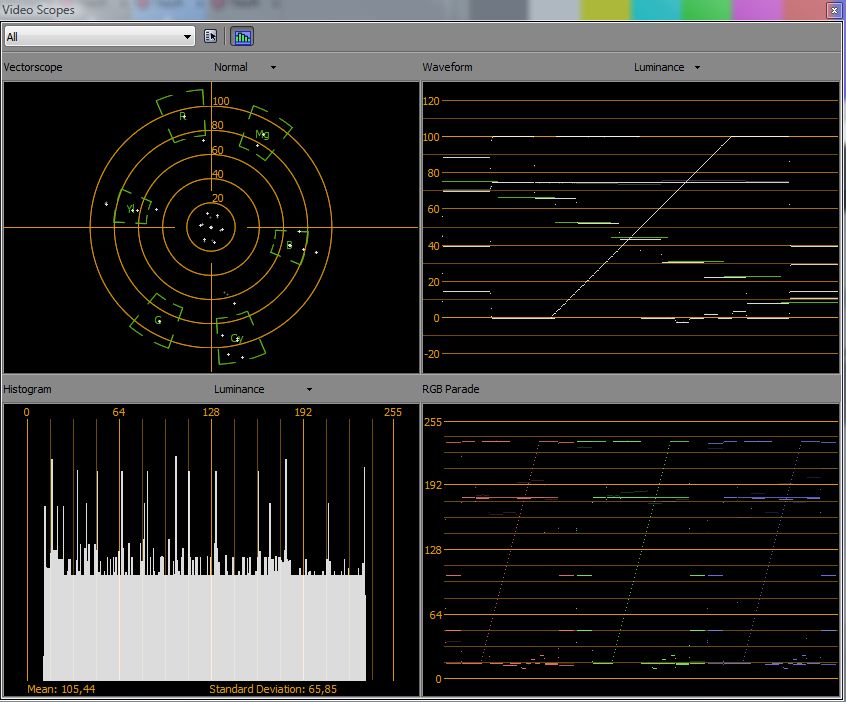Click the RGB Parade panel label
This screenshot has height=702, width=846.
[450, 389]
